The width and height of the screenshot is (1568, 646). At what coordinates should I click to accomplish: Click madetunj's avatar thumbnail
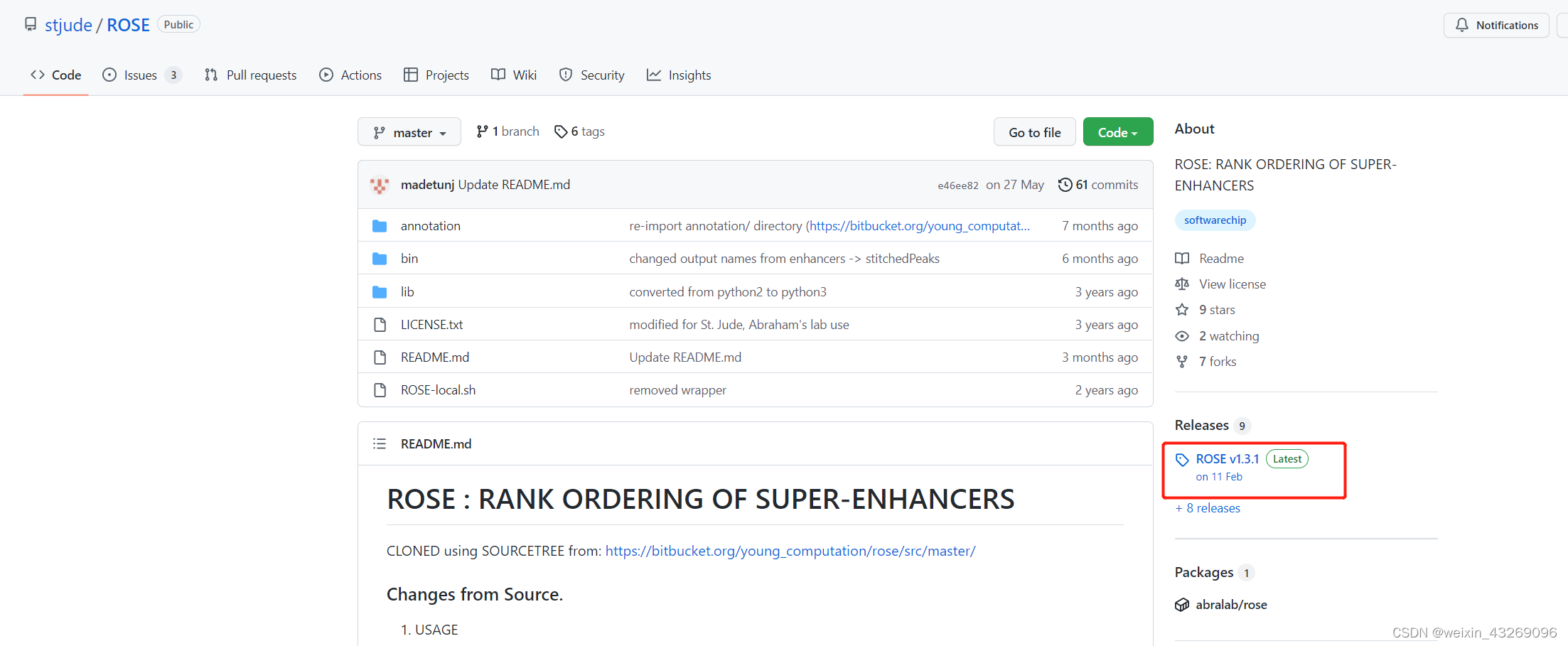[x=380, y=184]
